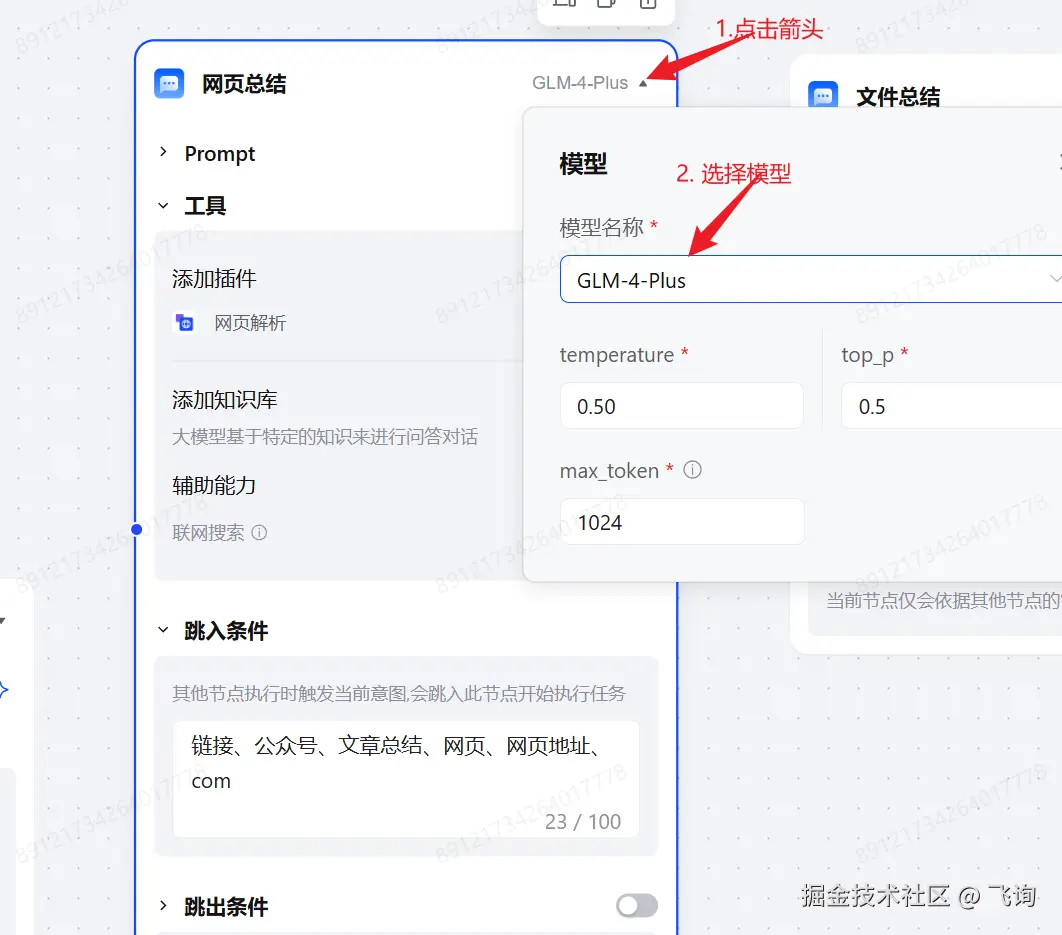Click the 文件总结 node title
The height and width of the screenshot is (935, 1062).
tap(898, 97)
